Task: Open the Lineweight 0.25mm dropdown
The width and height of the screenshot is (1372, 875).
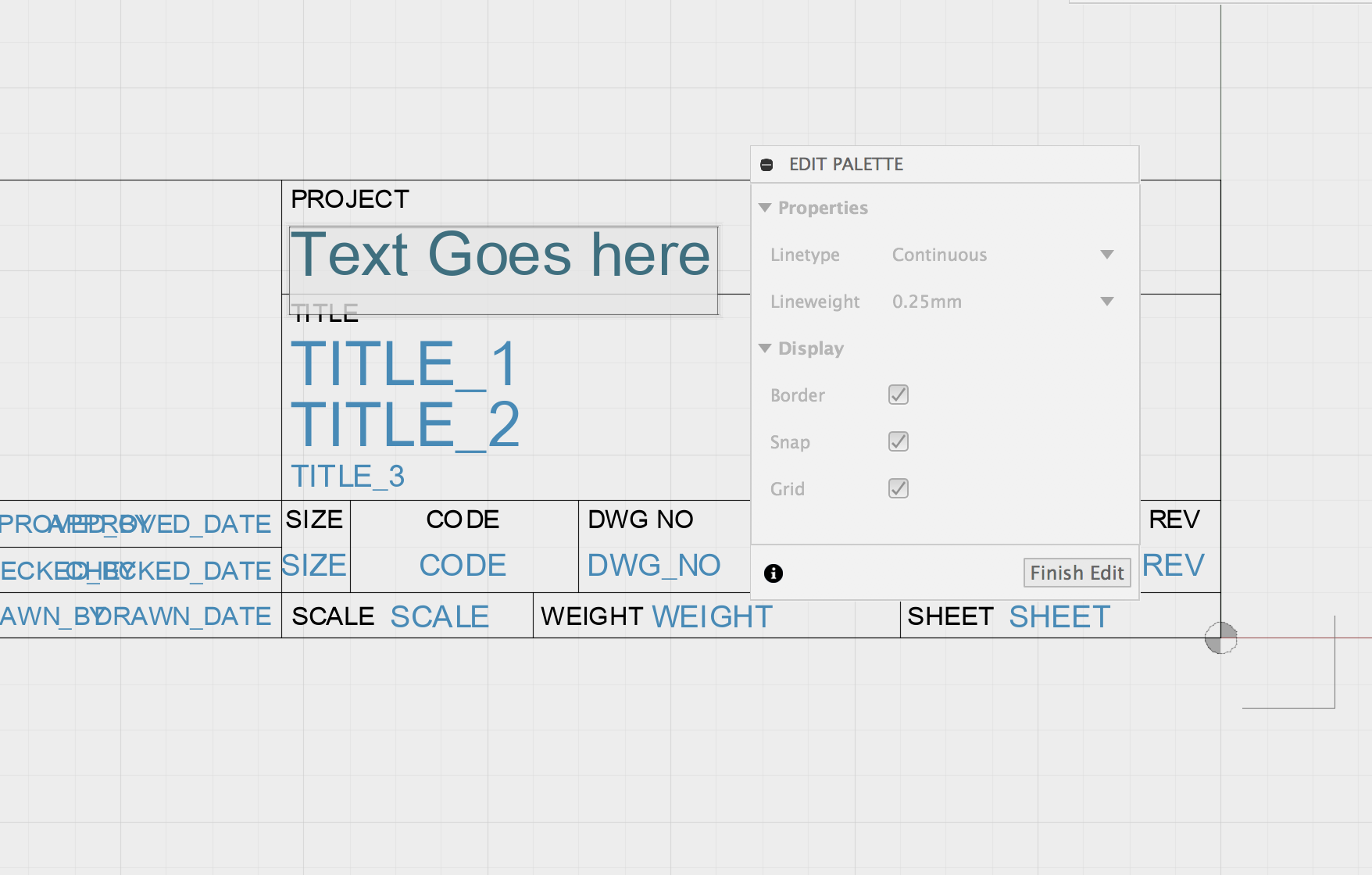Action: 1002,302
